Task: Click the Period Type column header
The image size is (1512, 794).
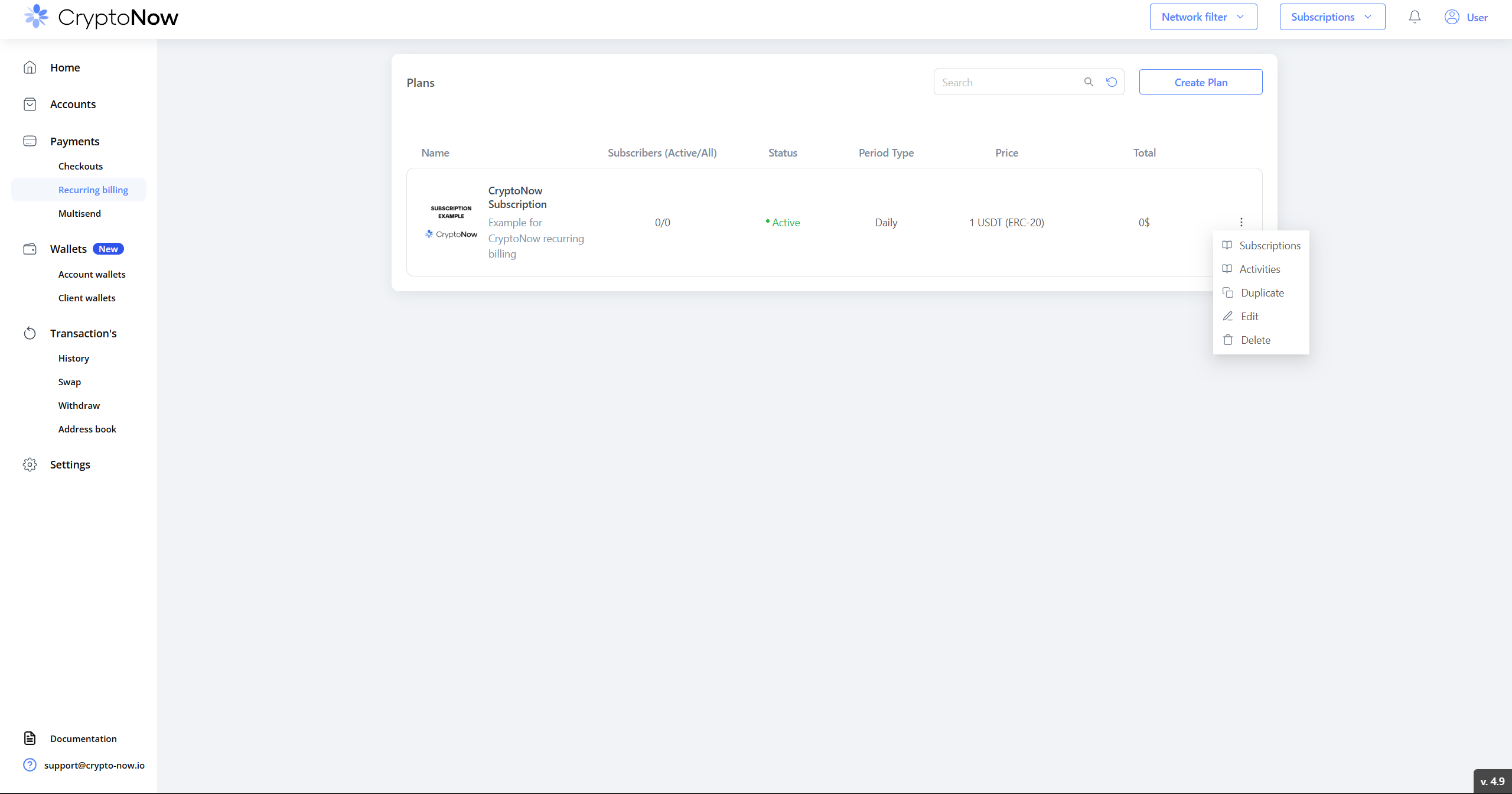Action: pos(886,152)
